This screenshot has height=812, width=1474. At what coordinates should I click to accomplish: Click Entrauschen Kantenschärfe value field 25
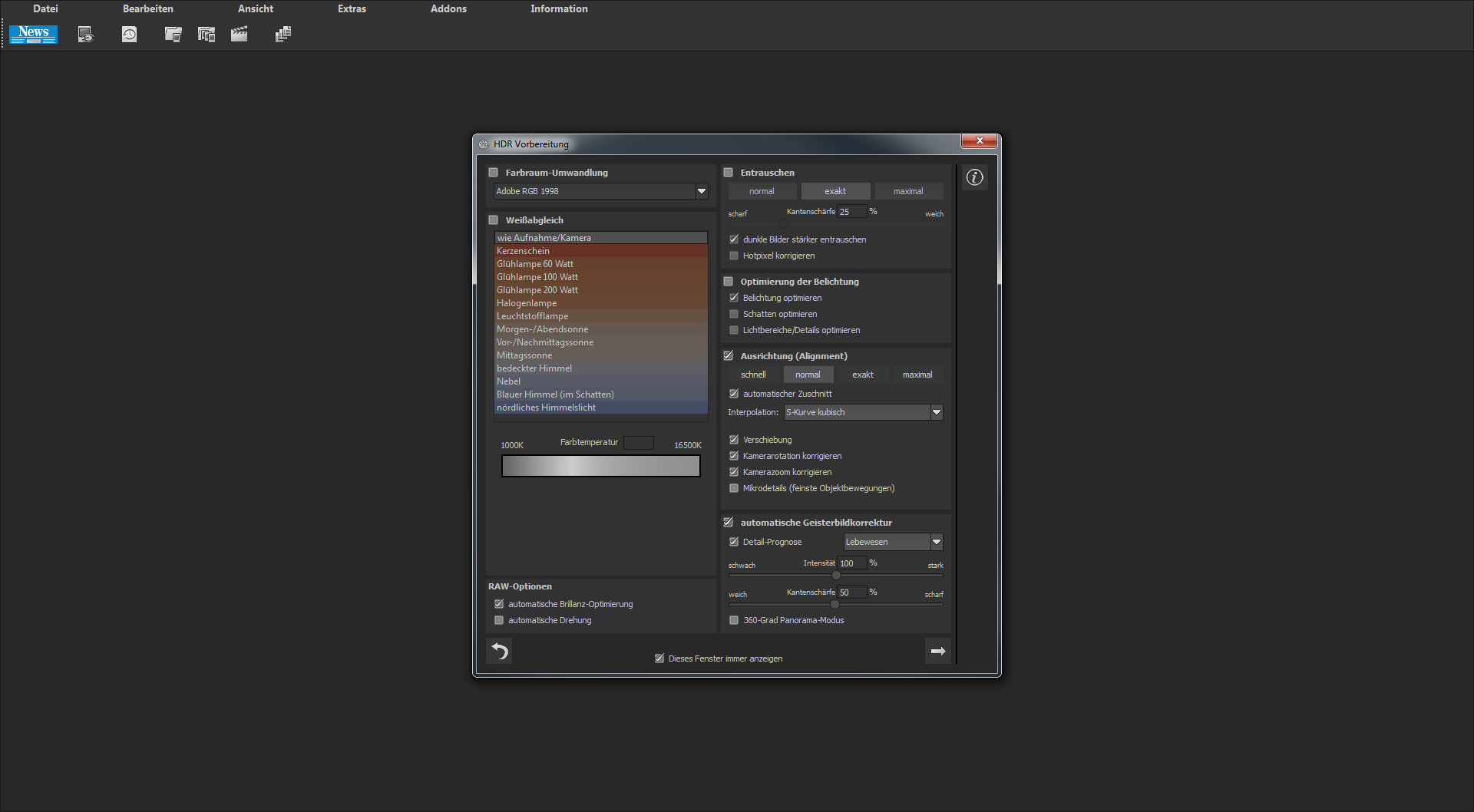(x=851, y=212)
